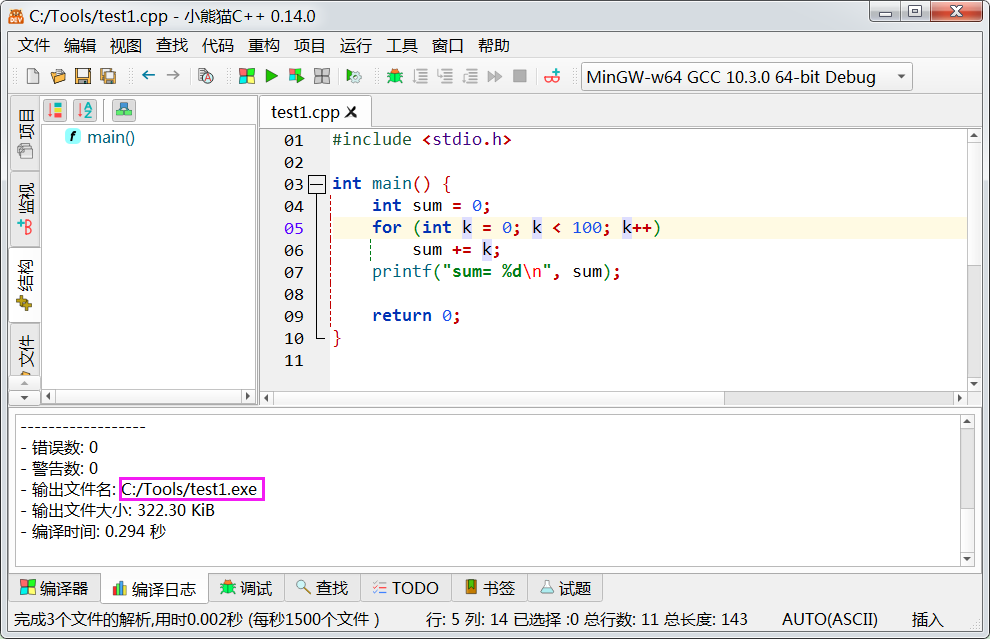Sort structure by type with the colored list icon
The width and height of the screenshot is (990, 639).
point(56,110)
